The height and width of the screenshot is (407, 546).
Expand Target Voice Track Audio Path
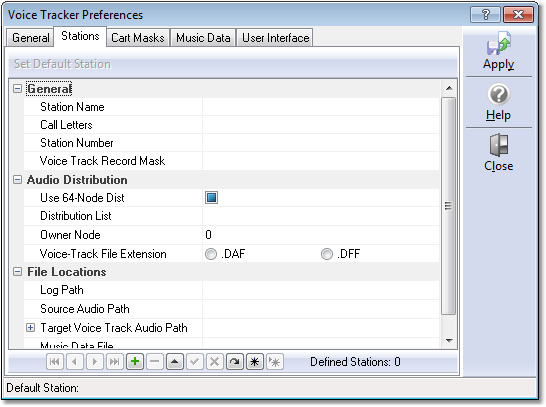(x=31, y=328)
